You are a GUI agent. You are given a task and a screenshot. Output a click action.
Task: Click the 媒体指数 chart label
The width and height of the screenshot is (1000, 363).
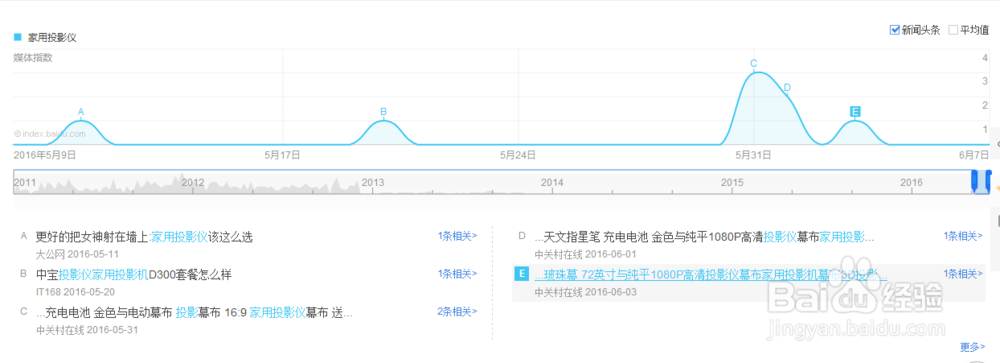pyautogui.click(x=33, y=58)
